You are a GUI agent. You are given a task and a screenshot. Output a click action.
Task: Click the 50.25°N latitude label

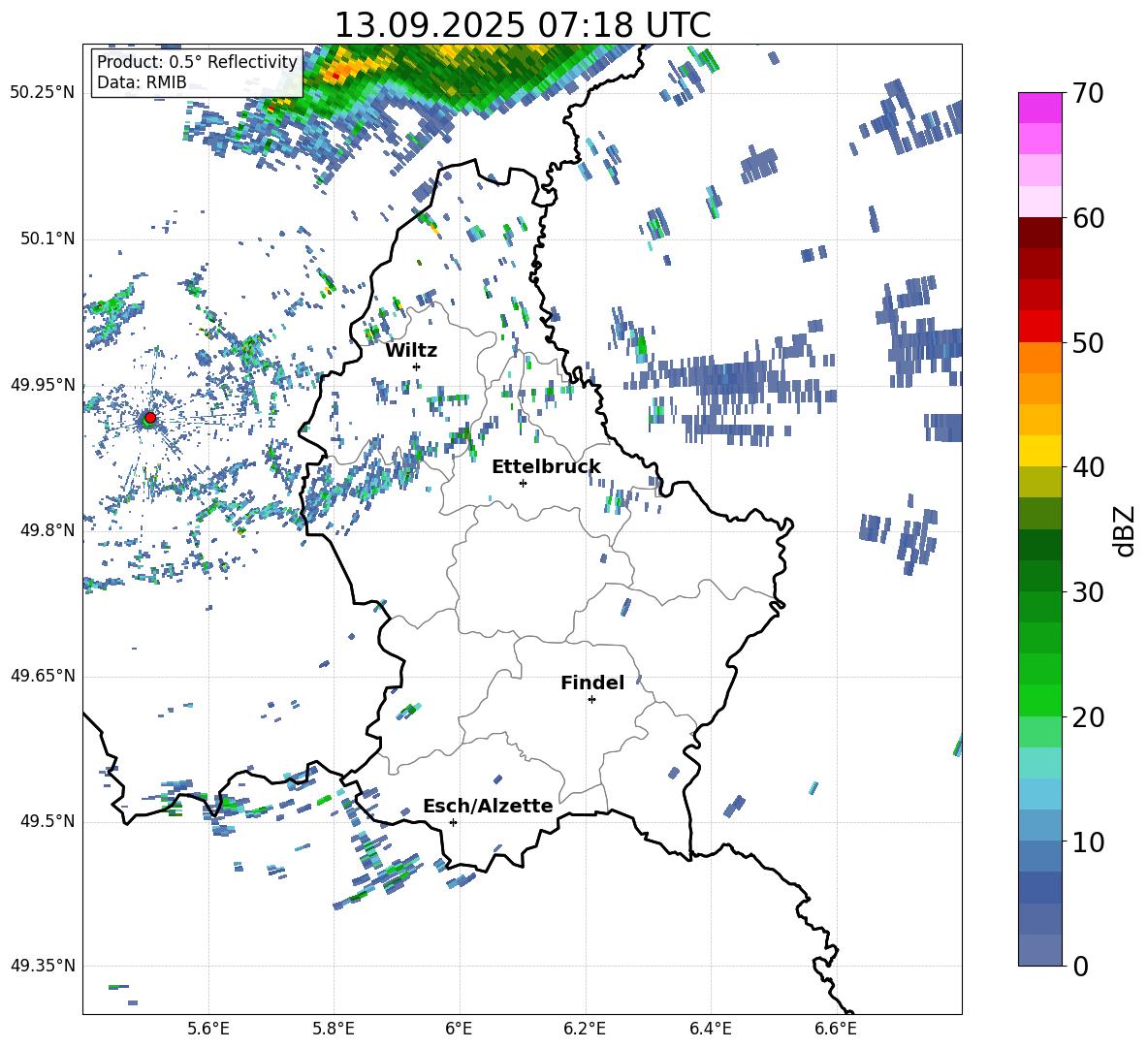42,93
